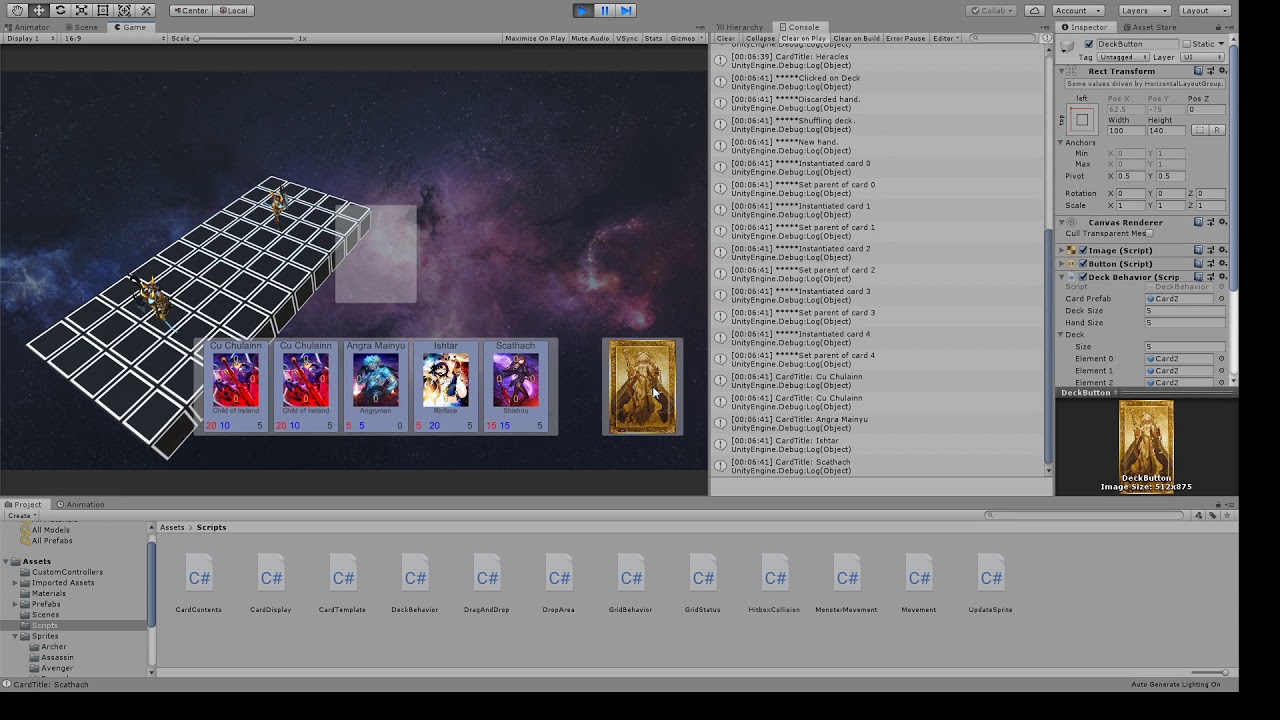1280x720 pixels.
Task: Click the Error Pause button
Action: click(x=905, y=38)
